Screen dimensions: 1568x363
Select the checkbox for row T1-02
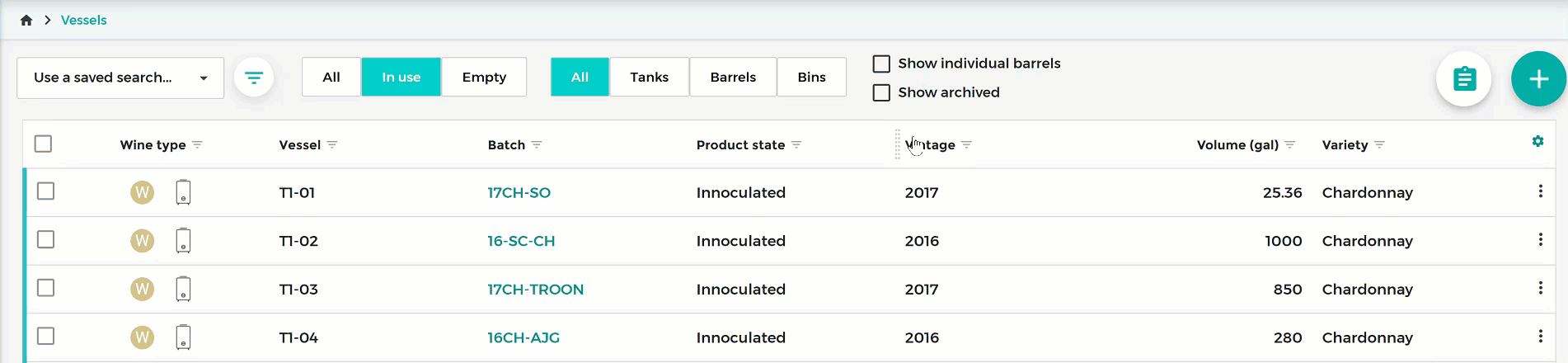[46, 239]
